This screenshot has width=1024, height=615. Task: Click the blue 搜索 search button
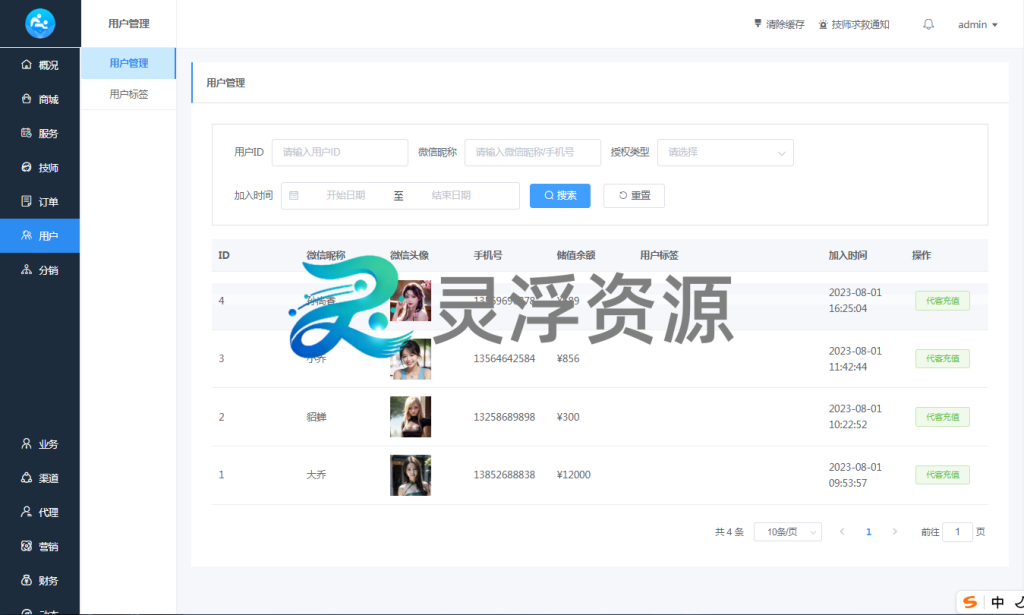pos(560,195)
